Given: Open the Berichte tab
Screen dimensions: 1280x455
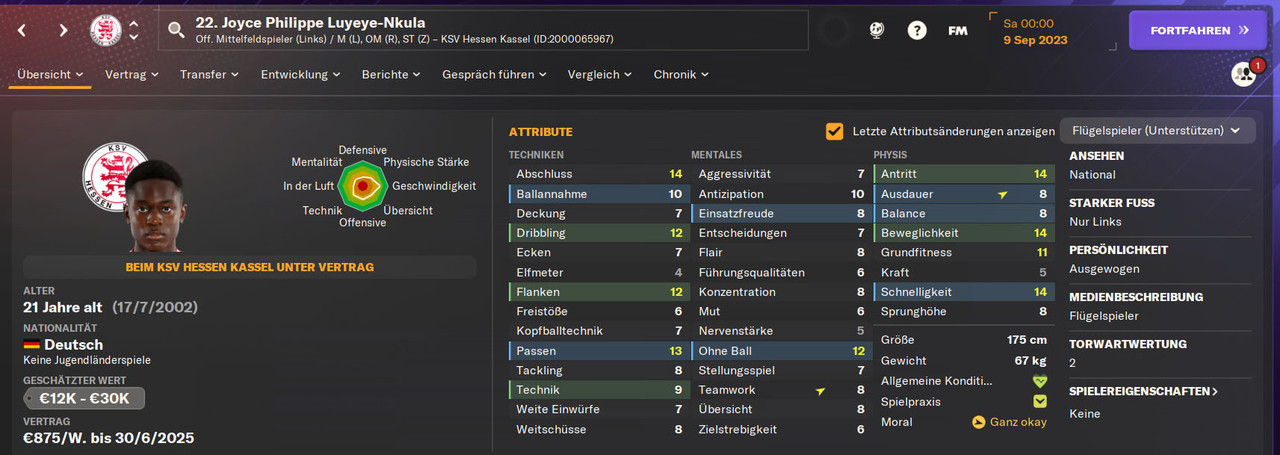Looking at the screenshot, I should pos(391,74).
